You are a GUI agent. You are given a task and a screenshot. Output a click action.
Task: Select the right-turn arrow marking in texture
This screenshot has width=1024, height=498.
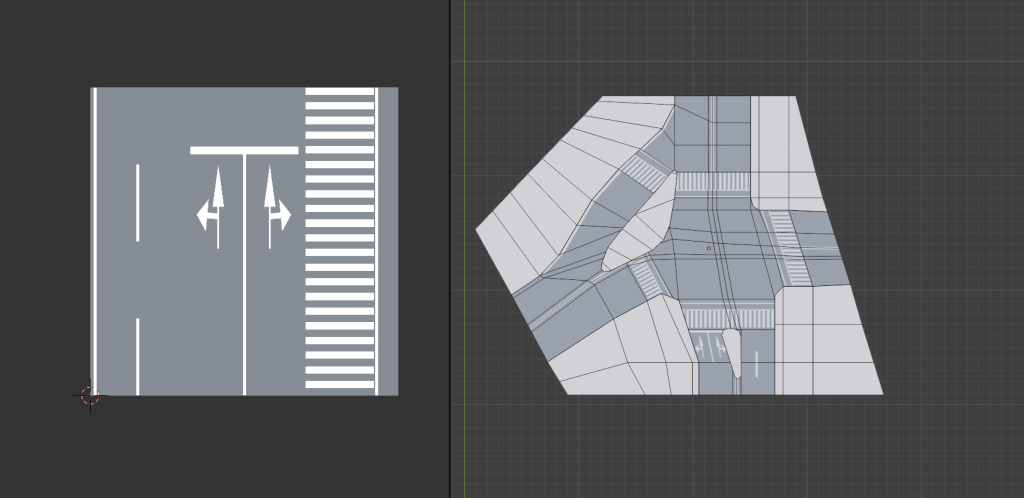277,208
